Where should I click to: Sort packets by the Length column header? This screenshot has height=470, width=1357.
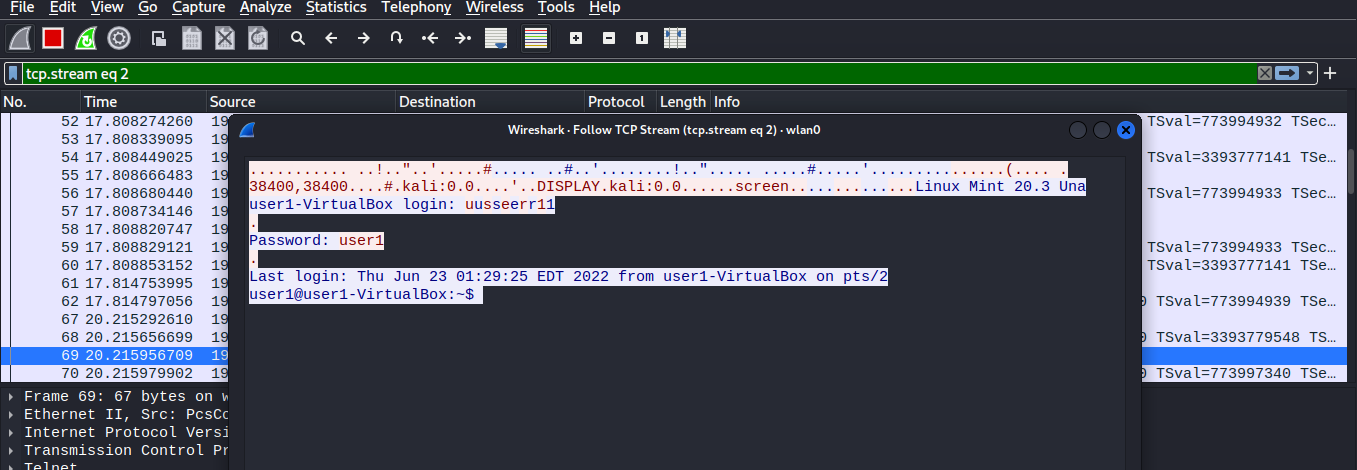click(683, 102)
